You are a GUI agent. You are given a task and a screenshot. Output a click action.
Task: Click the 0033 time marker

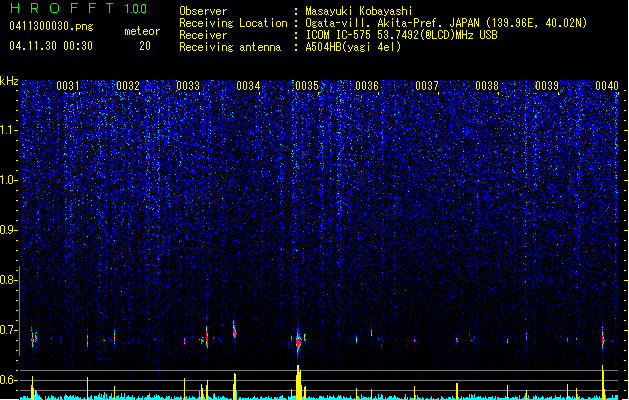tap(188, 86)
